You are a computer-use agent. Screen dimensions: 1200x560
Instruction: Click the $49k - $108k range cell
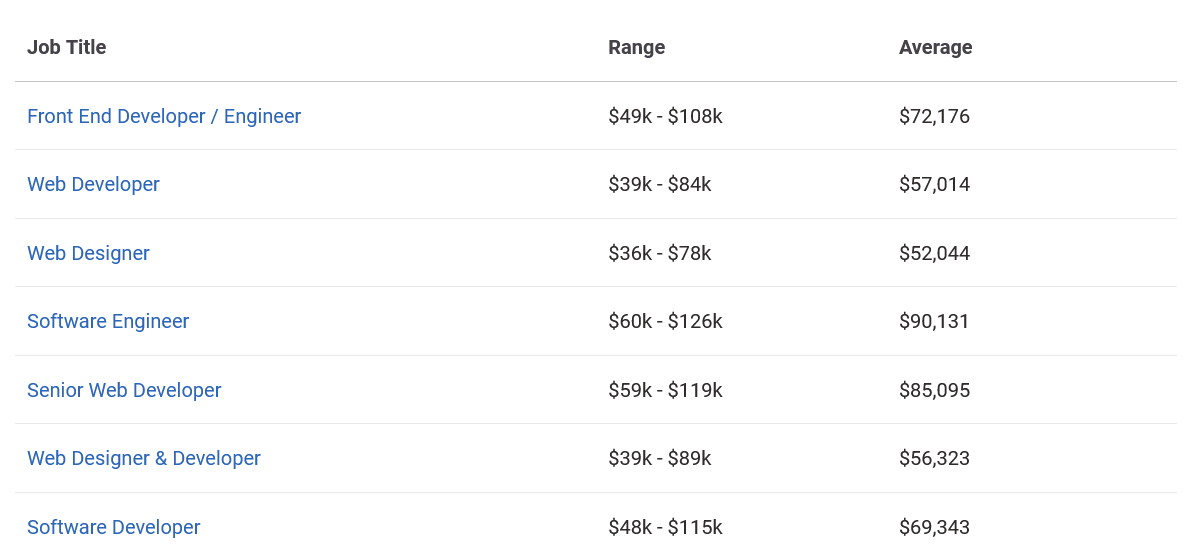pyautogui.click(x=665, y=116)
